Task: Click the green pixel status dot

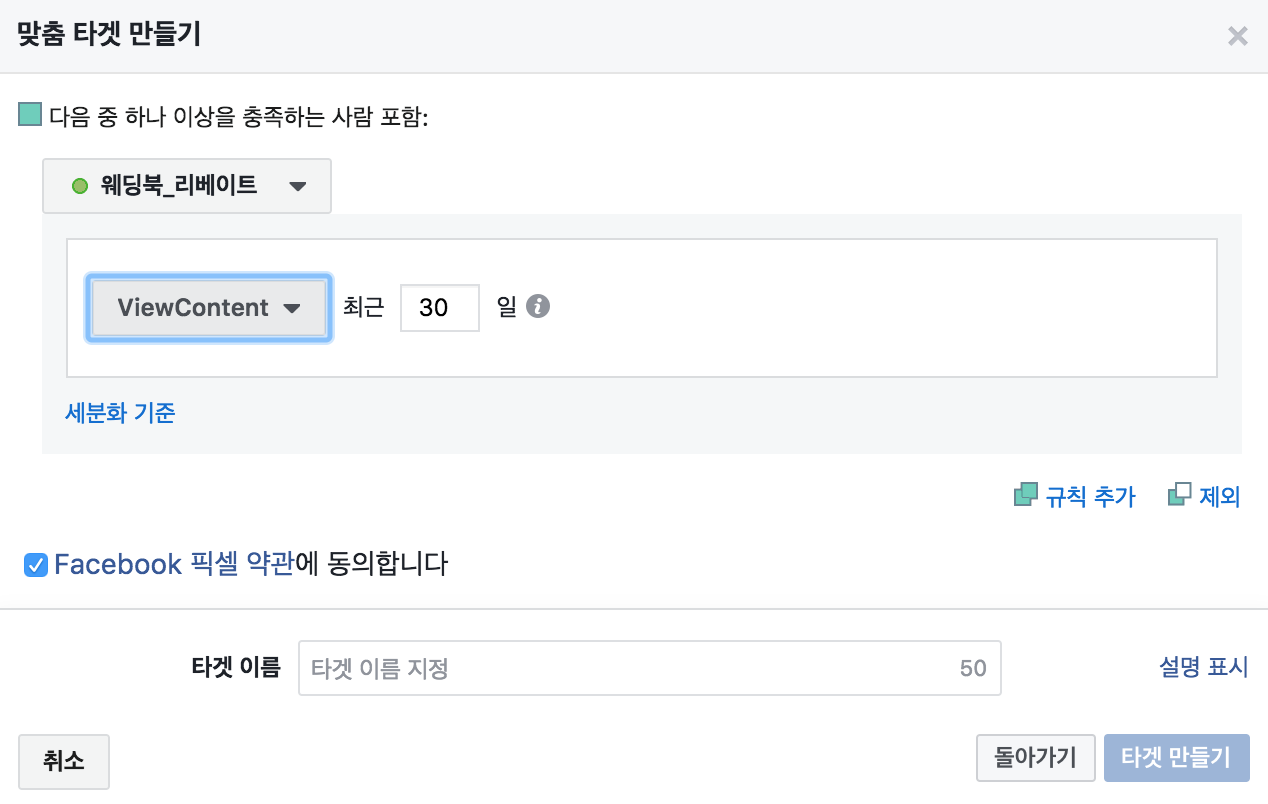Action: 79,186
